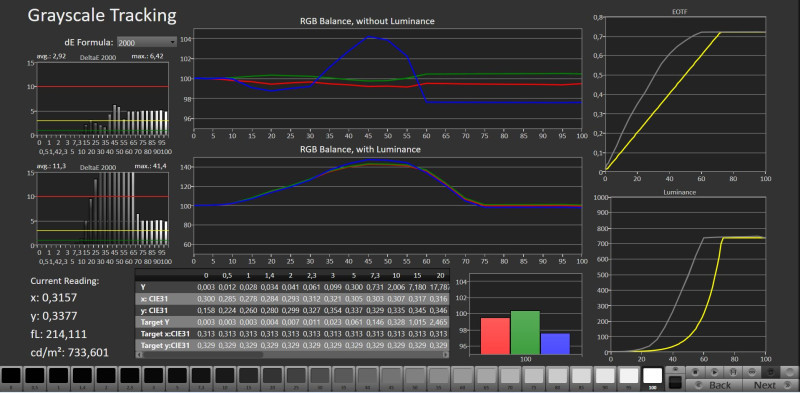Click the data table's left scroll arrow

(138, 354)
